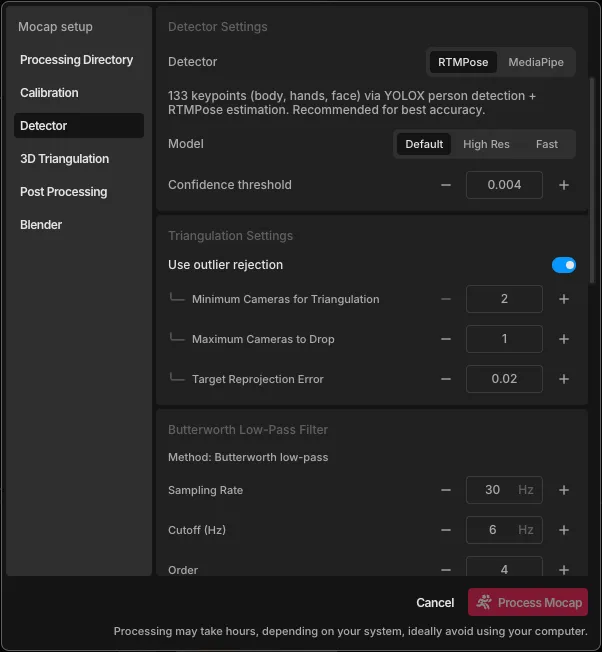This screenshot has height=652, width=602.
Task: Click Target Reprojection Error value field
Action: click(x=504, y=379)
